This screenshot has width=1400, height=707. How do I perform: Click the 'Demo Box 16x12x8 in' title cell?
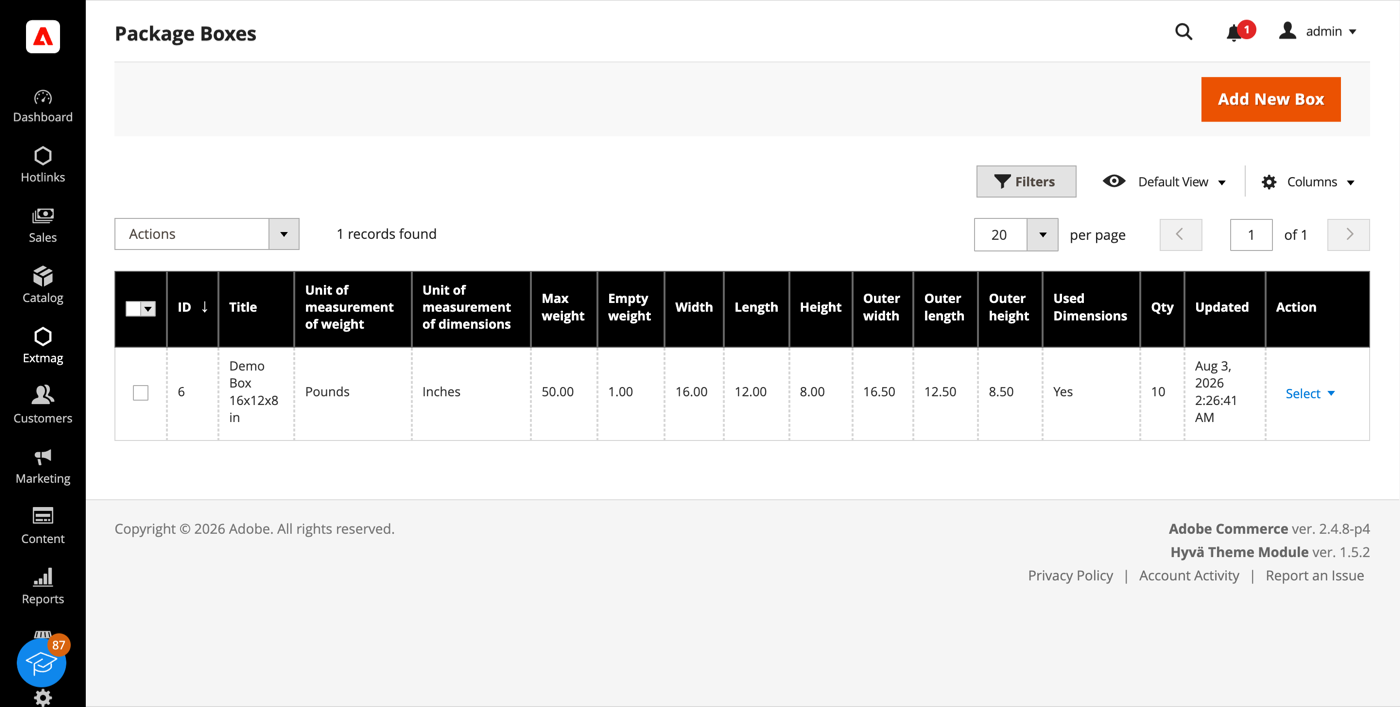pos(254,392)
